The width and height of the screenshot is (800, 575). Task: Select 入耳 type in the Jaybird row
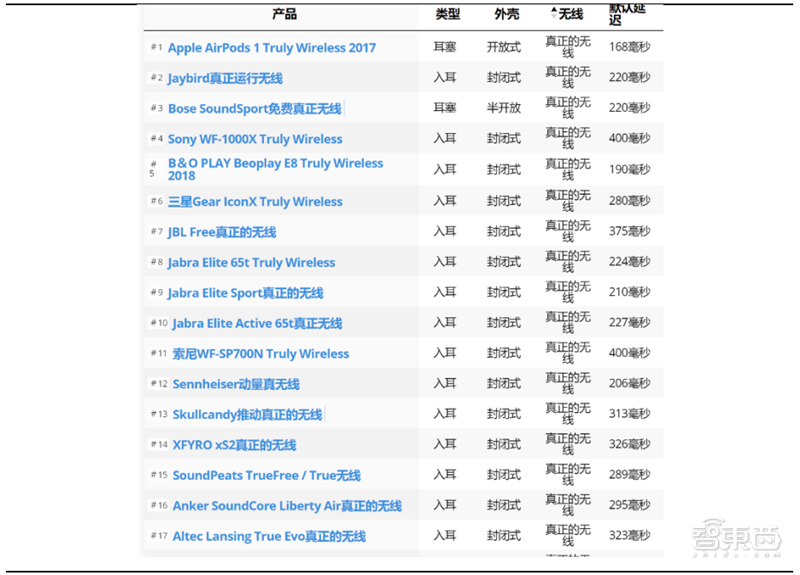coord(444,77)
